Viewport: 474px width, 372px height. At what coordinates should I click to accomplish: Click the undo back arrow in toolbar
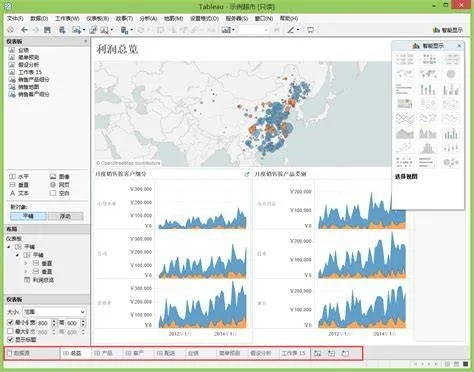[x=24, y=30]
